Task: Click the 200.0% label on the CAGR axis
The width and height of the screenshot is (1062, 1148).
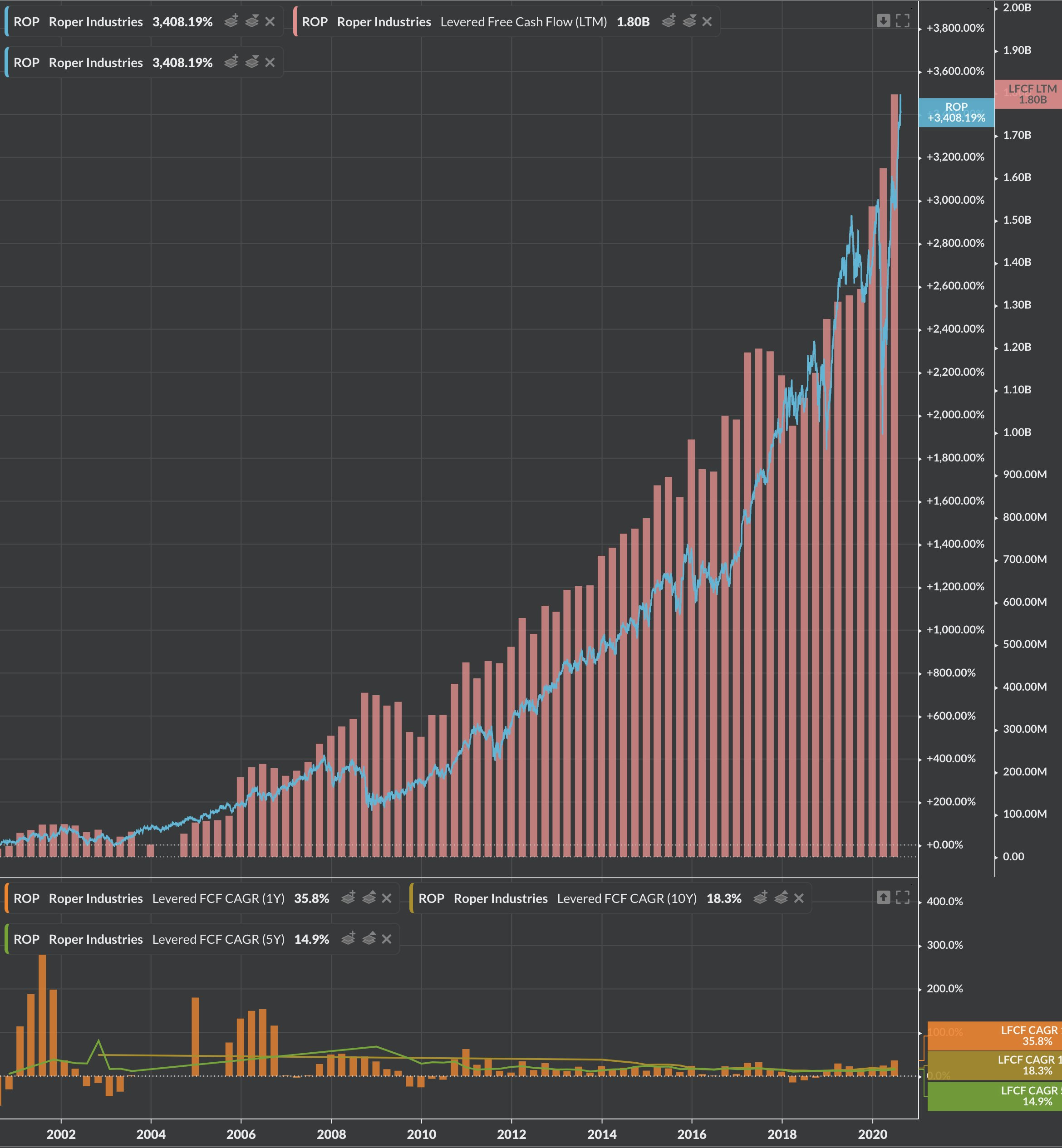Action: [945, 989]
